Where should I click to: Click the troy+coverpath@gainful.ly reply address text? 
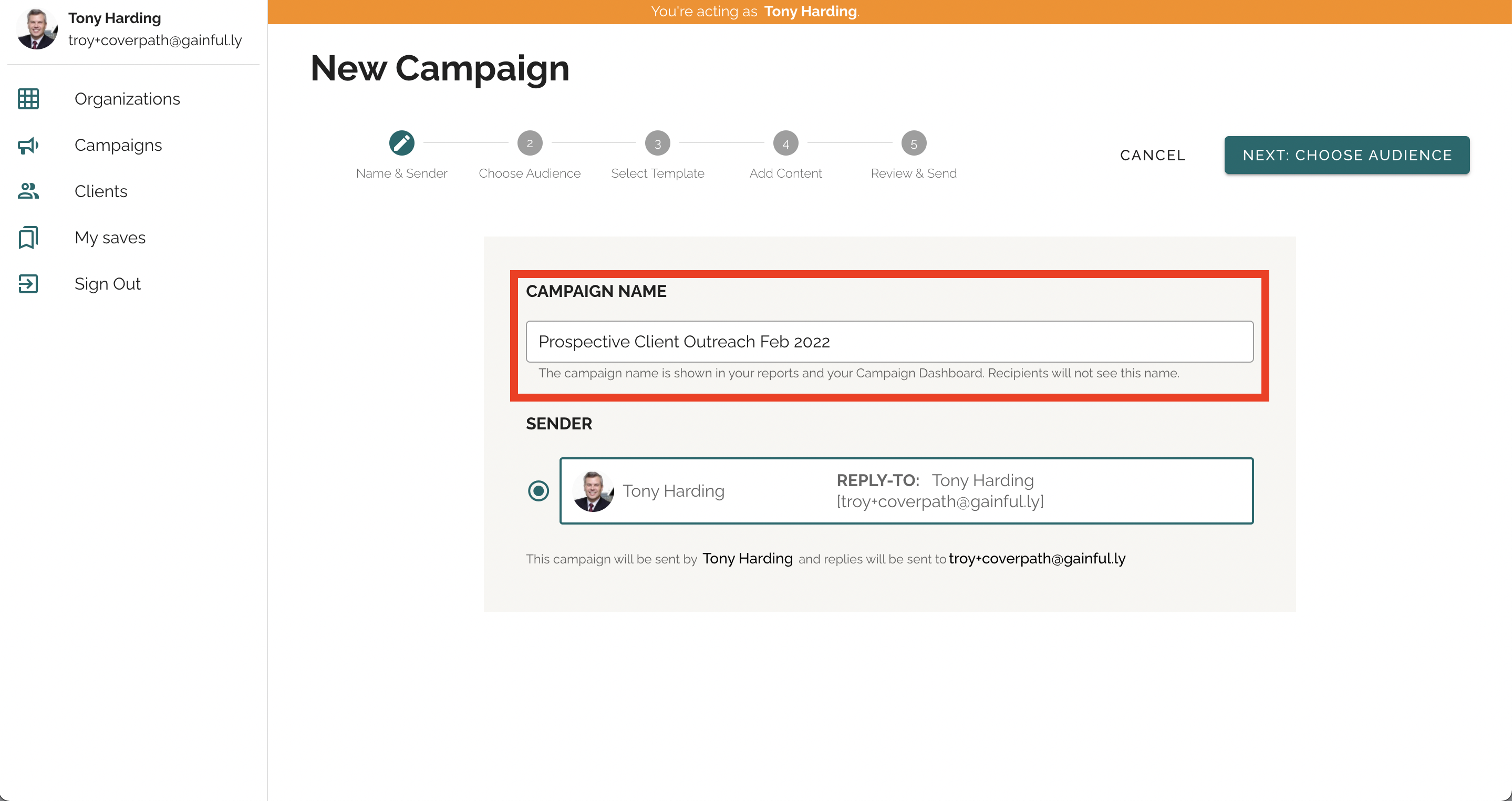(1037, 559)
